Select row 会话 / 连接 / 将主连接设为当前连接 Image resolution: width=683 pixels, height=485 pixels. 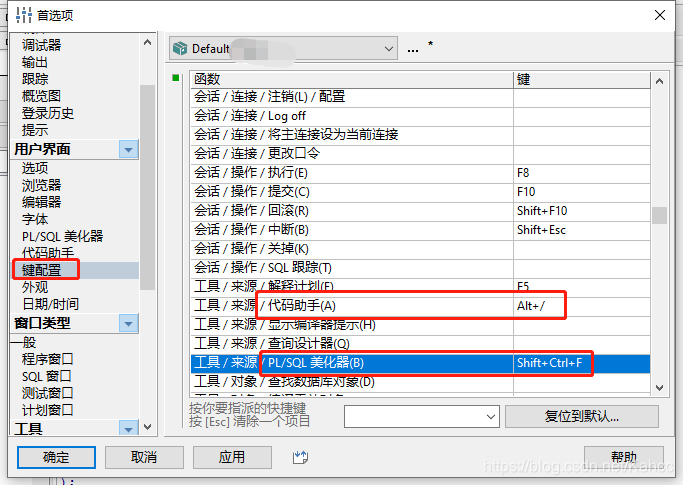pyautogui.click(x=420, y=135)
